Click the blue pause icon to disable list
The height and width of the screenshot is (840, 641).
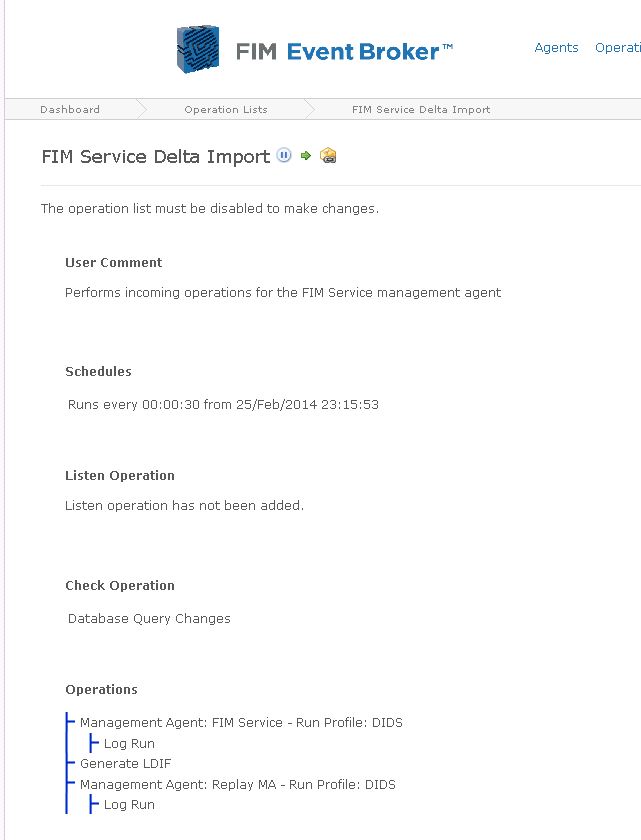[284, 155]
